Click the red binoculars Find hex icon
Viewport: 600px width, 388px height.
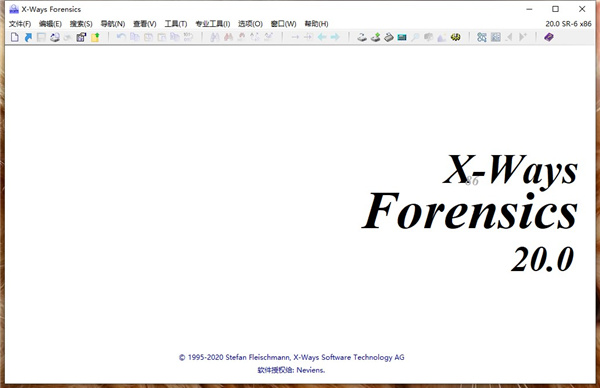pyautogui.click(x=228, y=37)
